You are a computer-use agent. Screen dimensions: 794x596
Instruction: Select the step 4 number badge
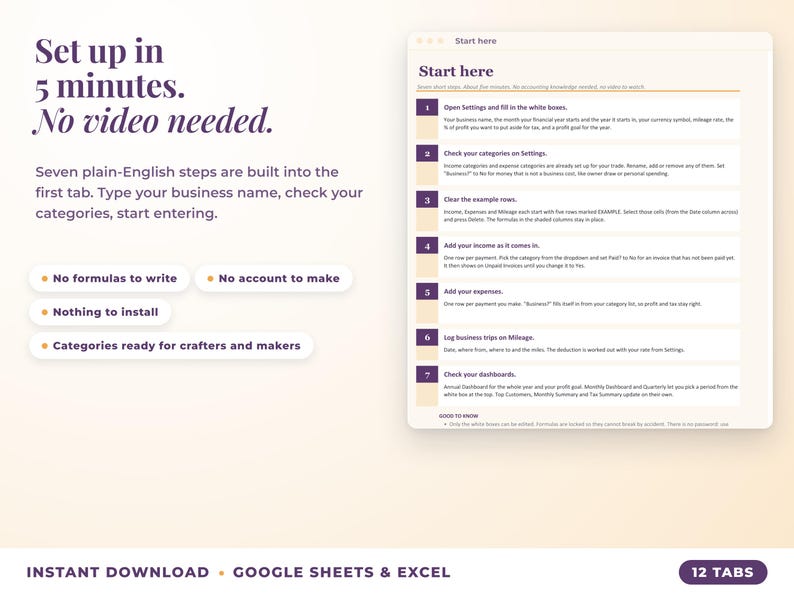point(427,246)
